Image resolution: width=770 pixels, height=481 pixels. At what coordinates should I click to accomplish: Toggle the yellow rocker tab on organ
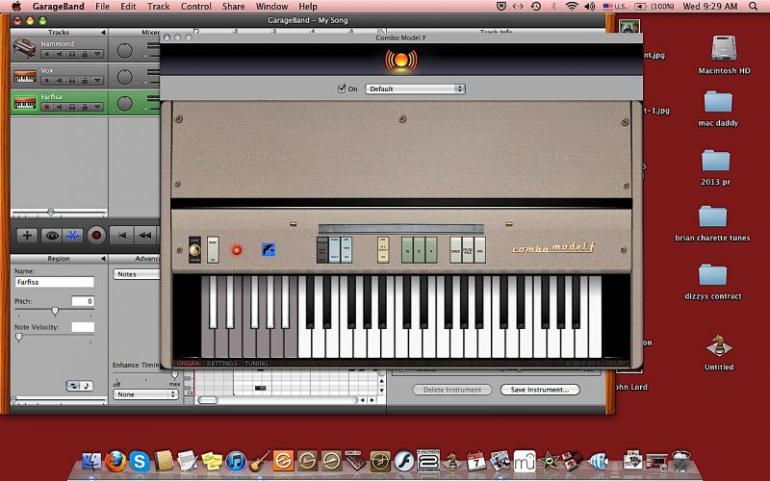tap(383, 250)
